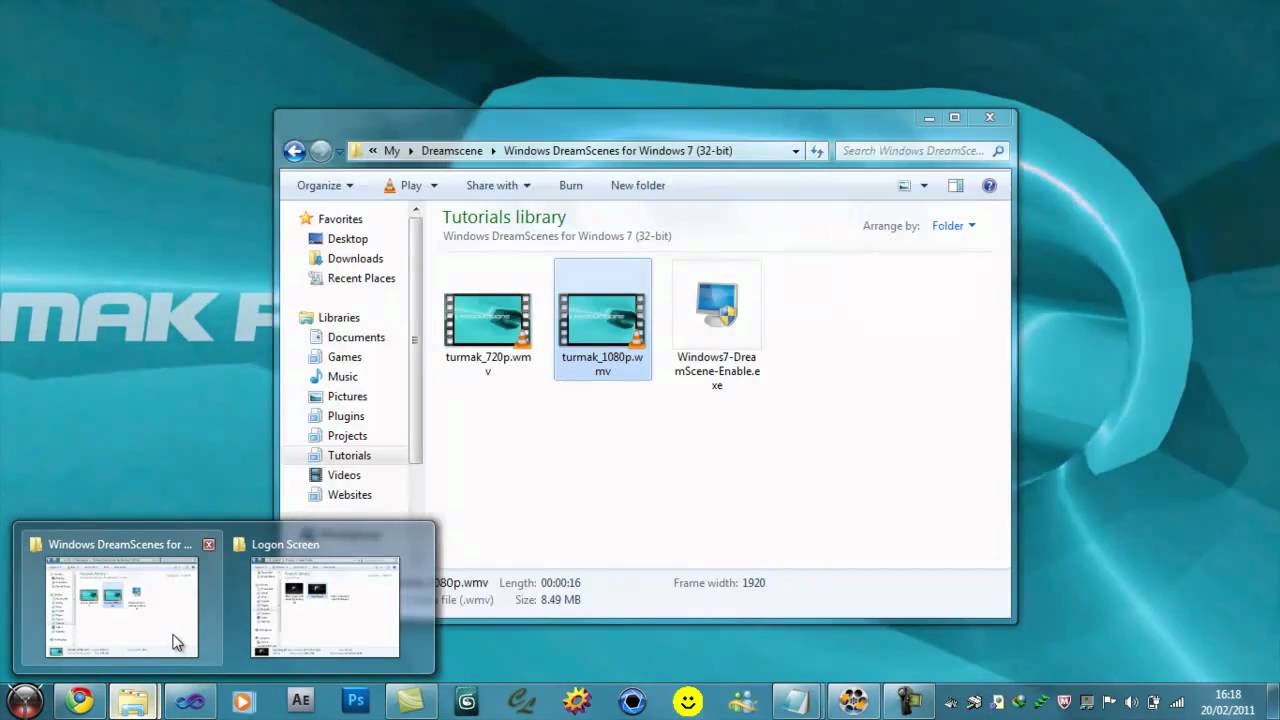The image size is (1280, 720).
Task: Select the turmak_720p.wmv video file
Action: [488, 320]
